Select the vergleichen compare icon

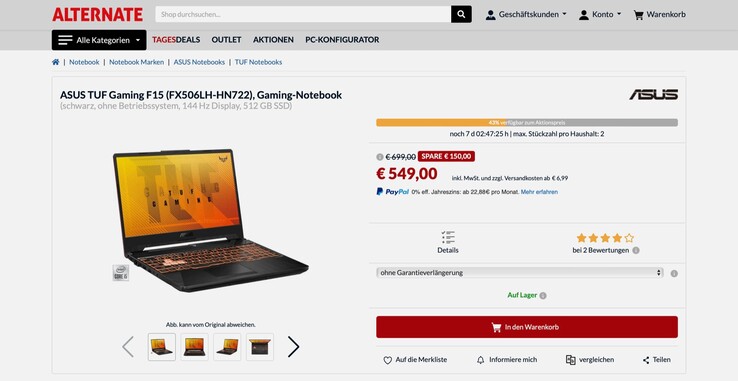pyautogui.click(x=570, y=360)
